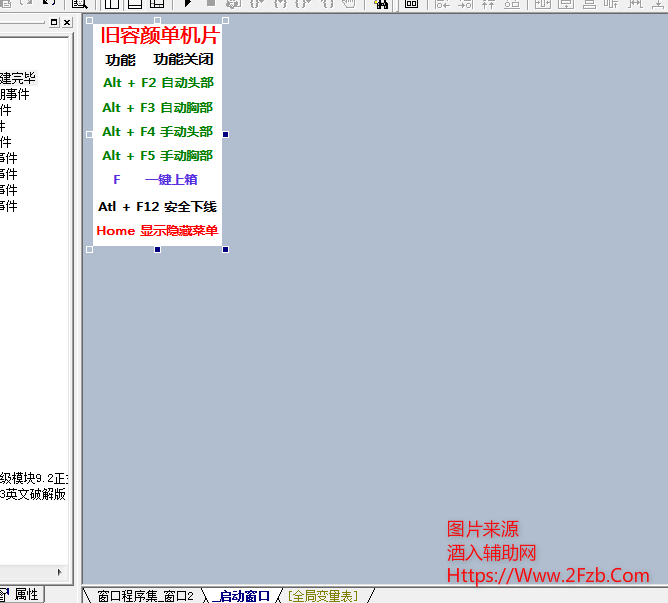Select the Alt + F4 手动头部 label

coord(158,132)
